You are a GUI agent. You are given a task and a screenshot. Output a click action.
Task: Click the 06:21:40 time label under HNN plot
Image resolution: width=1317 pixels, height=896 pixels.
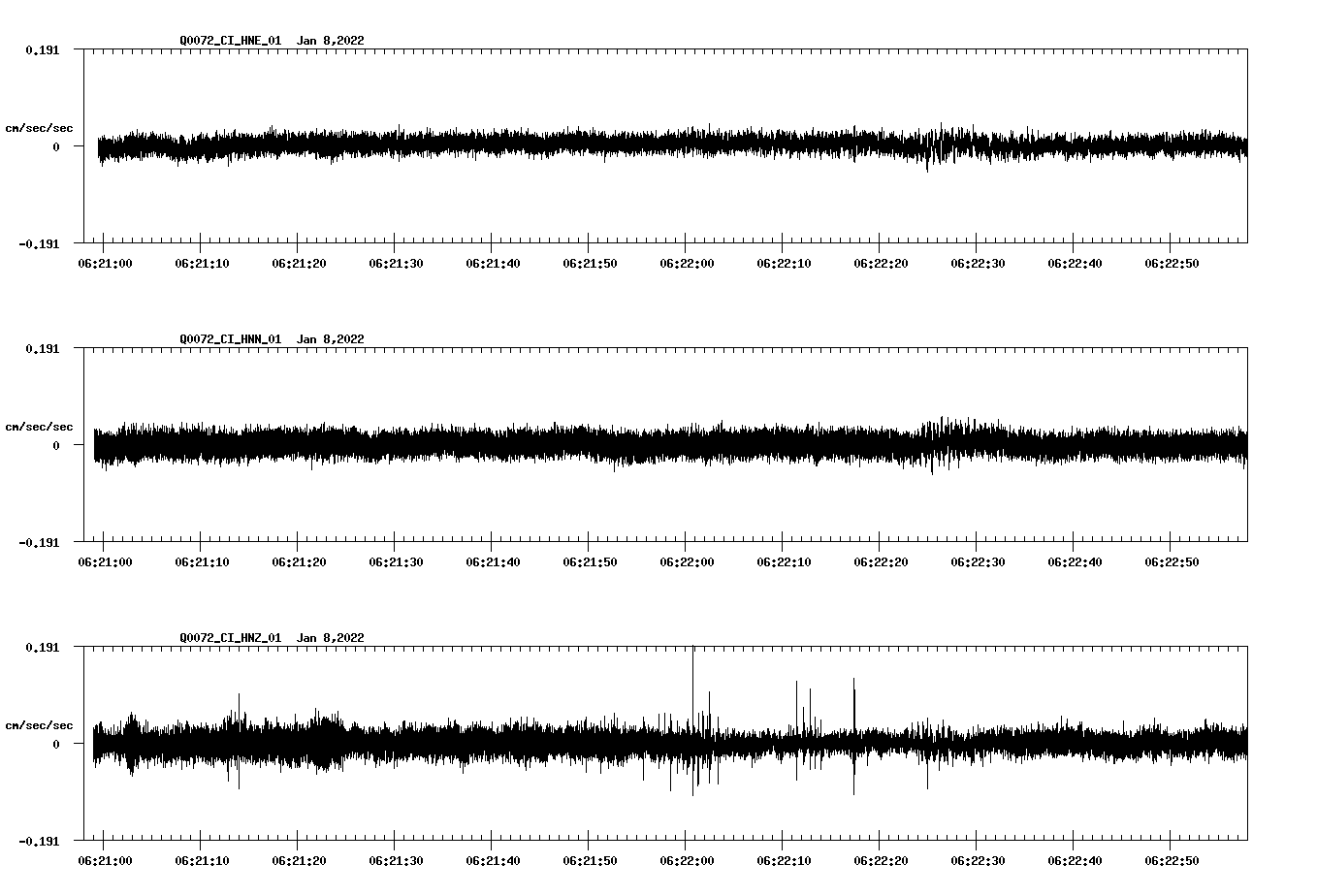click(x=493, y=562)
